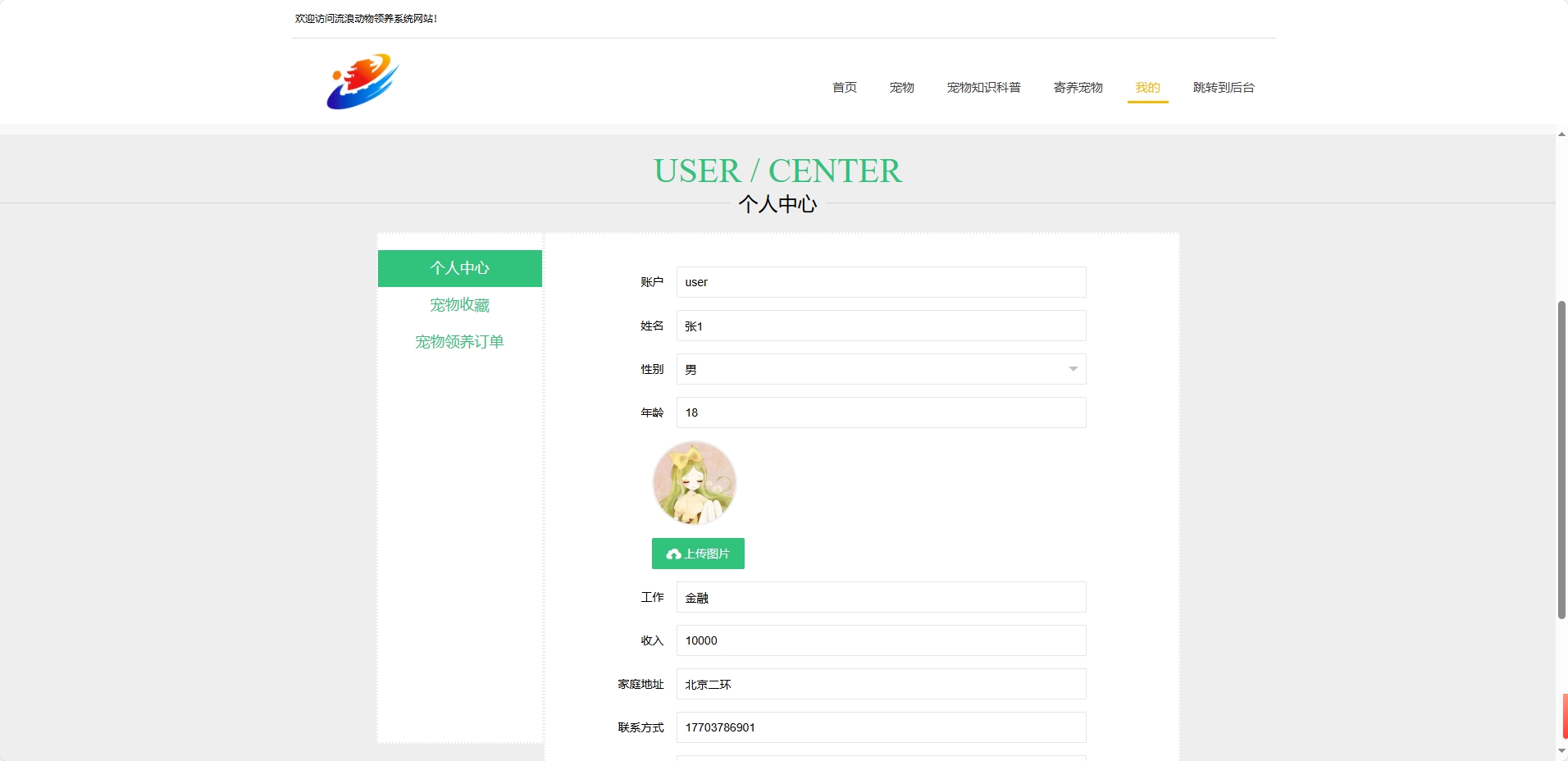This screenshot has width=1568, height=761.
Task: Click the user avatar picture
Action: tap(694, 483)
